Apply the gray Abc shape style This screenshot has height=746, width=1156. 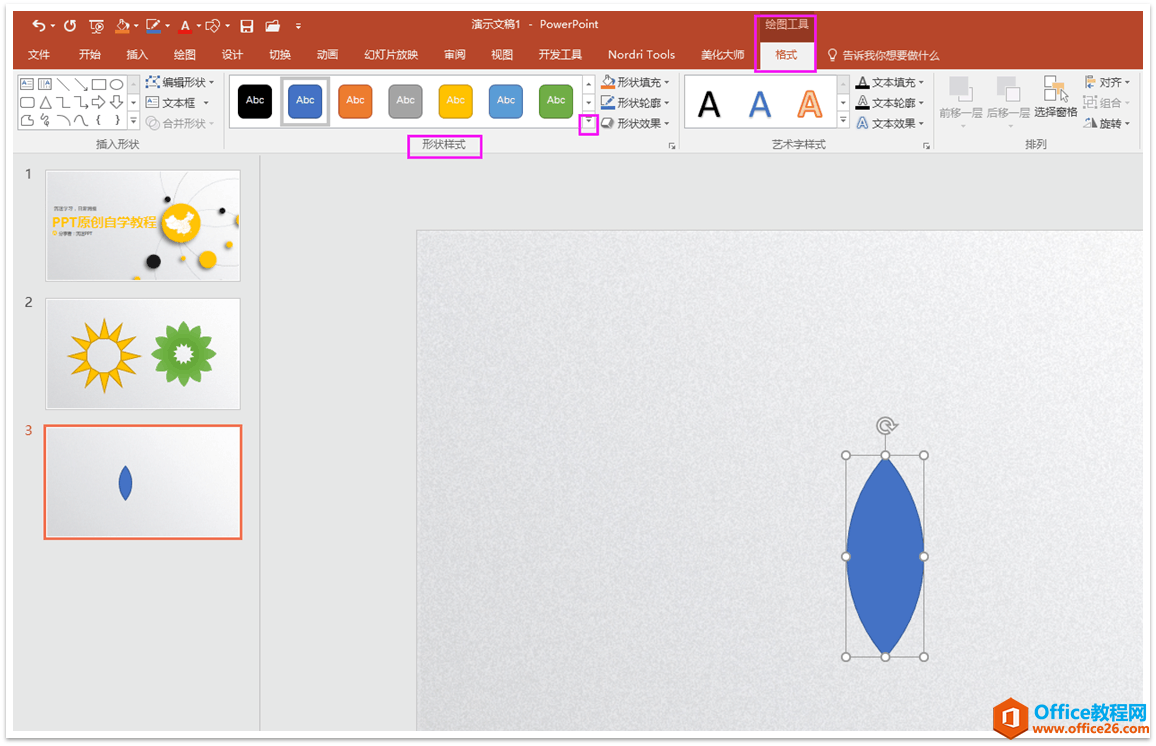point(405,101)
